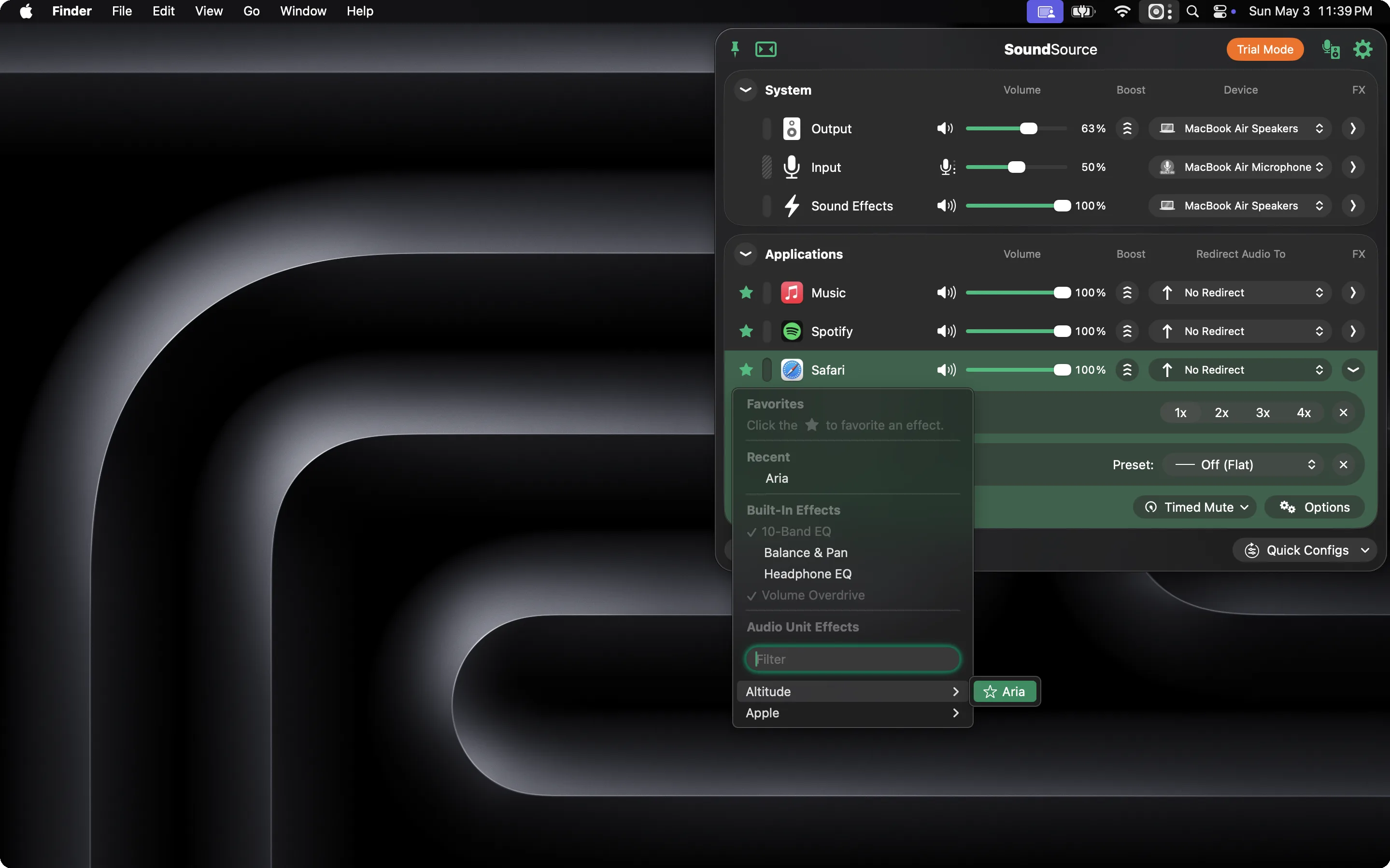Select Aria in the Altitude submenu
This screenshot has width=1390, height=868.
tap(1005, 691)
